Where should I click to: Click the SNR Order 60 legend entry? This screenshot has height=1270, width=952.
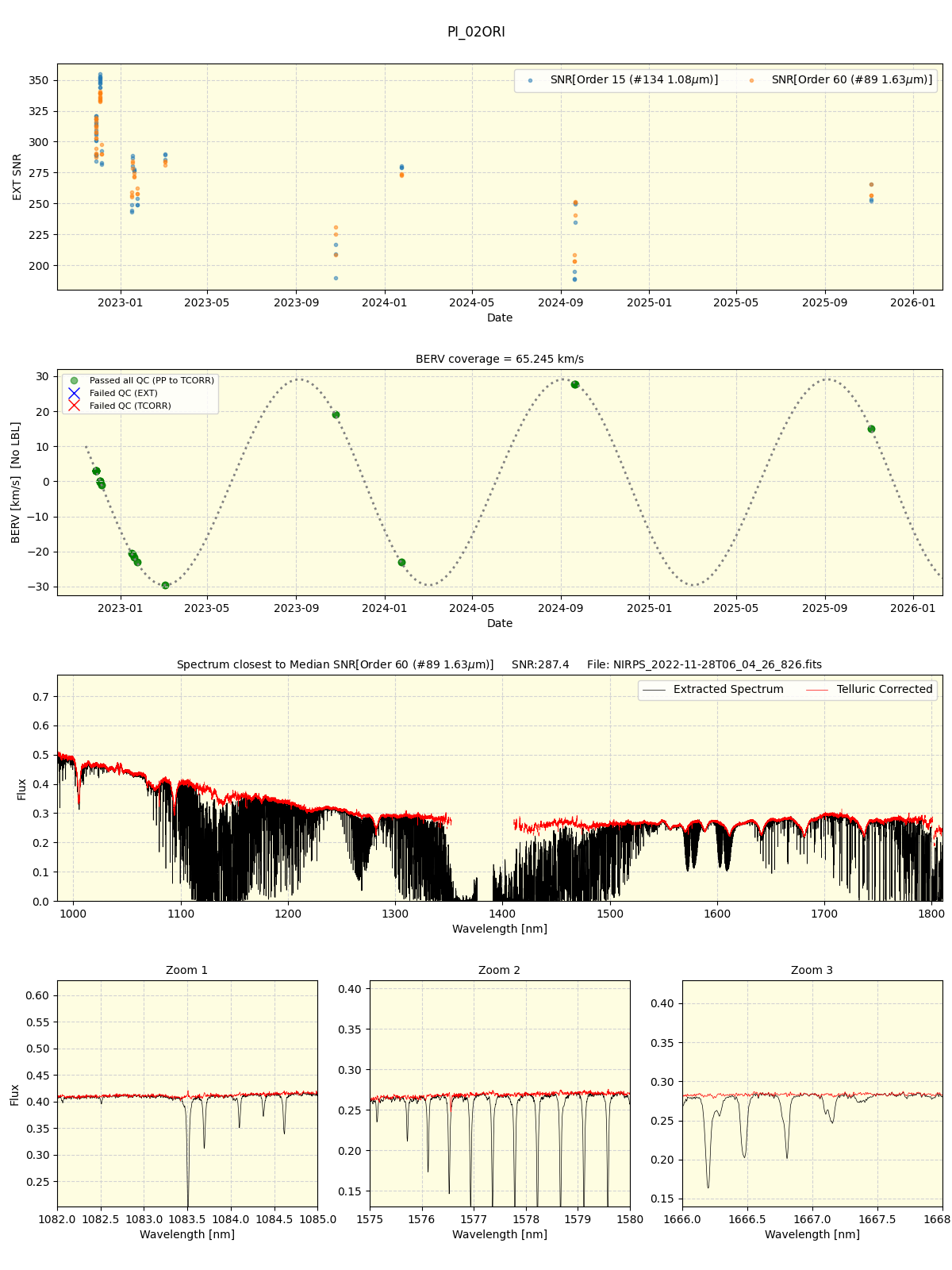click(x=840, y=80)
